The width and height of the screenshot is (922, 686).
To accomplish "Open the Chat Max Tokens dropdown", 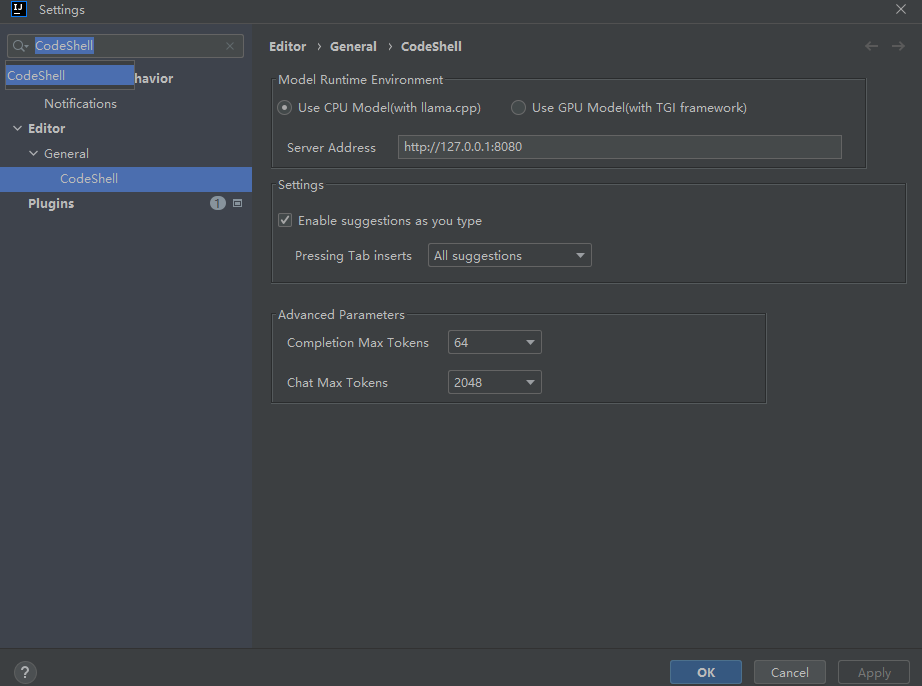I will 495,382.
